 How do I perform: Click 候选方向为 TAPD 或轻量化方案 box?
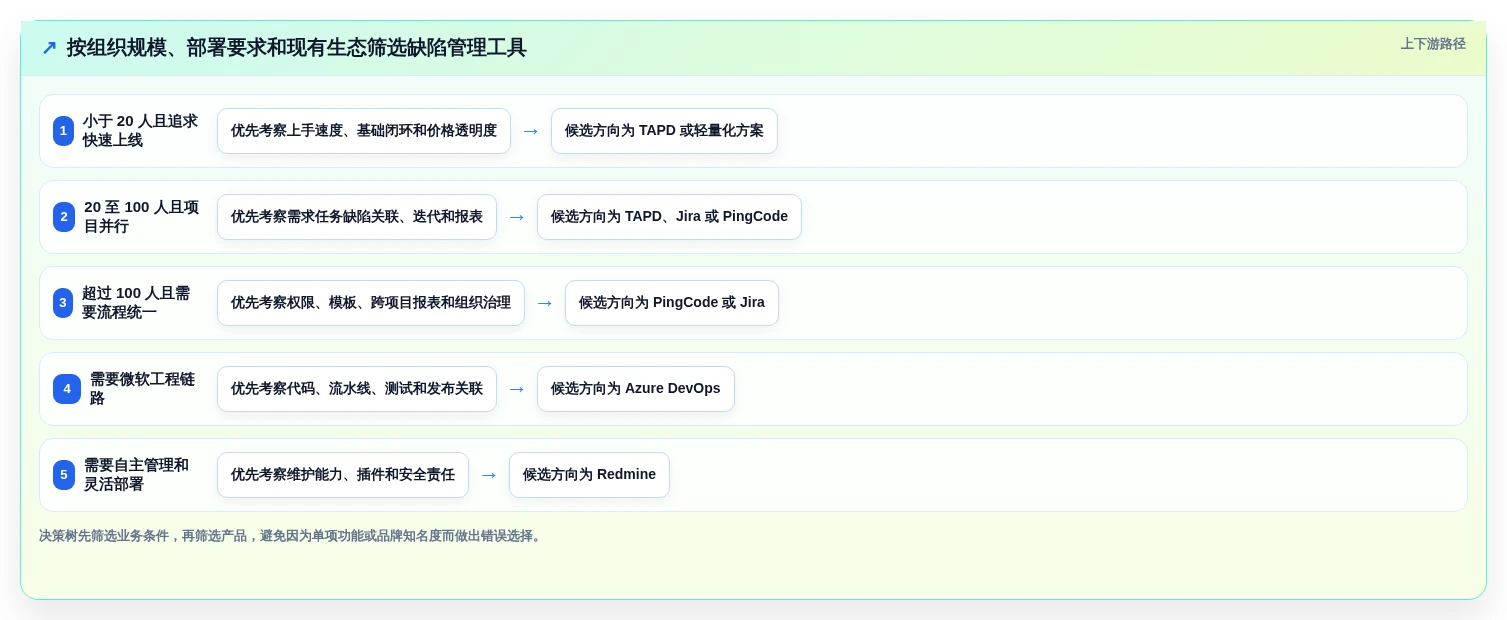[664, 131]
